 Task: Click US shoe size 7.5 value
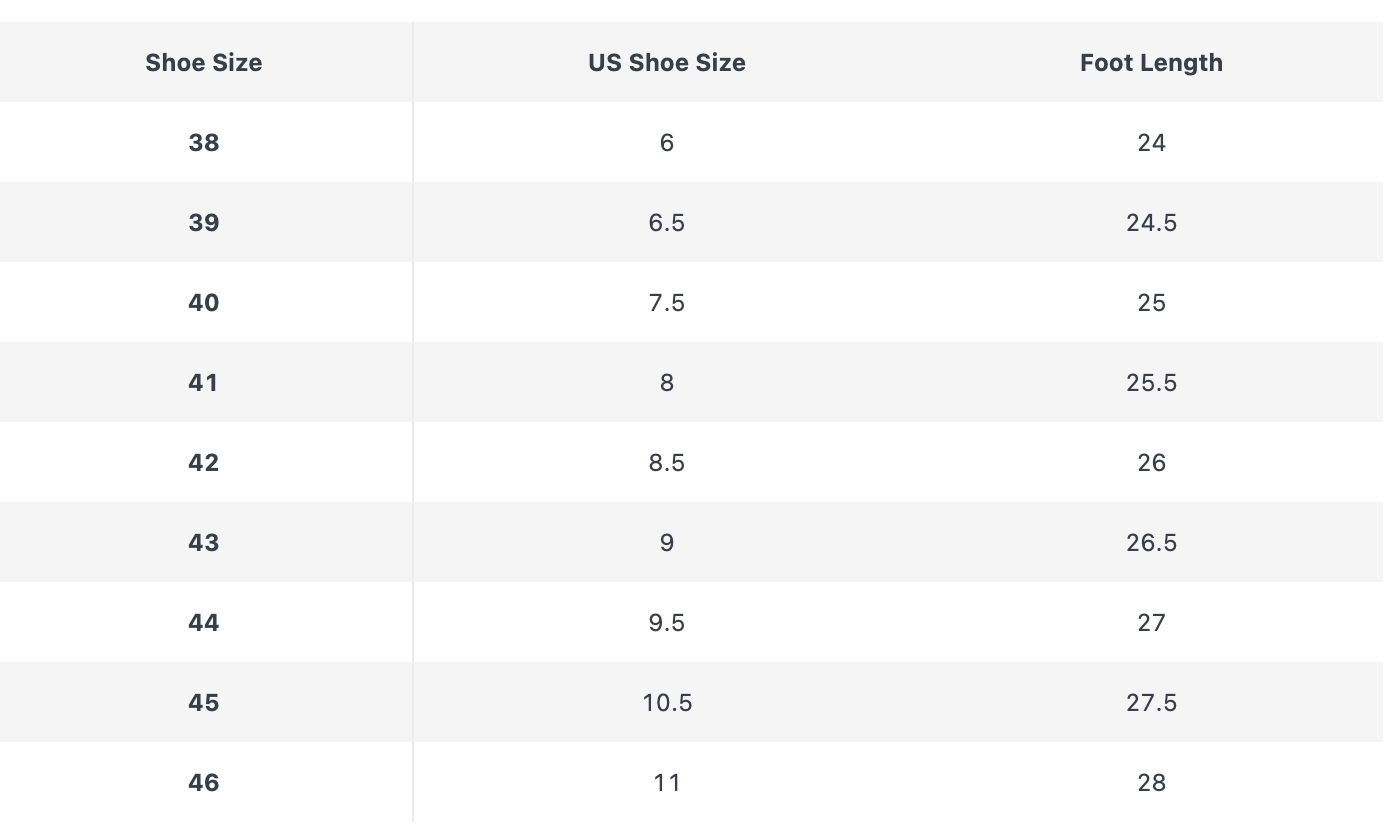click(x=667, y=302)
